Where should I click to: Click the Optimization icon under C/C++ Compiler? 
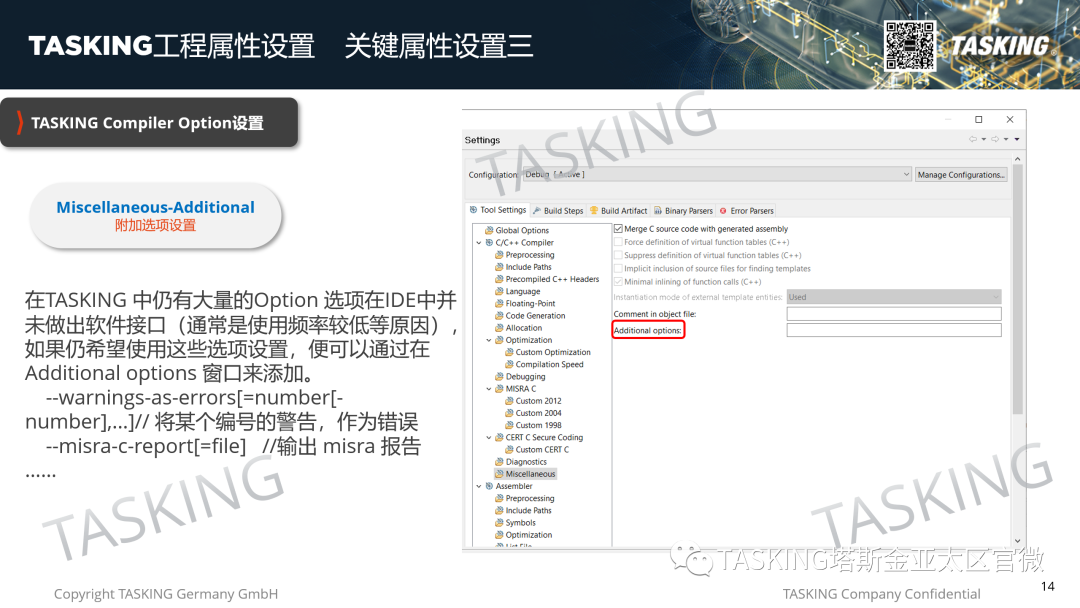tap(499, 340)
